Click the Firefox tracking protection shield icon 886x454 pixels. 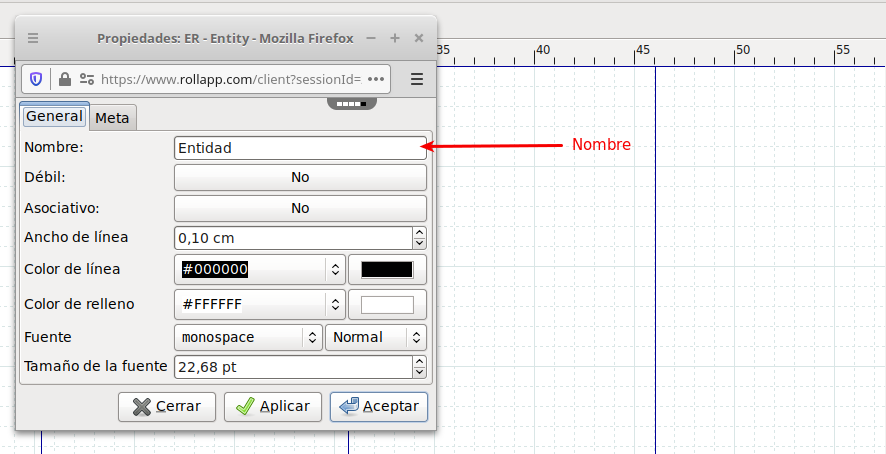tap(36, 79)
